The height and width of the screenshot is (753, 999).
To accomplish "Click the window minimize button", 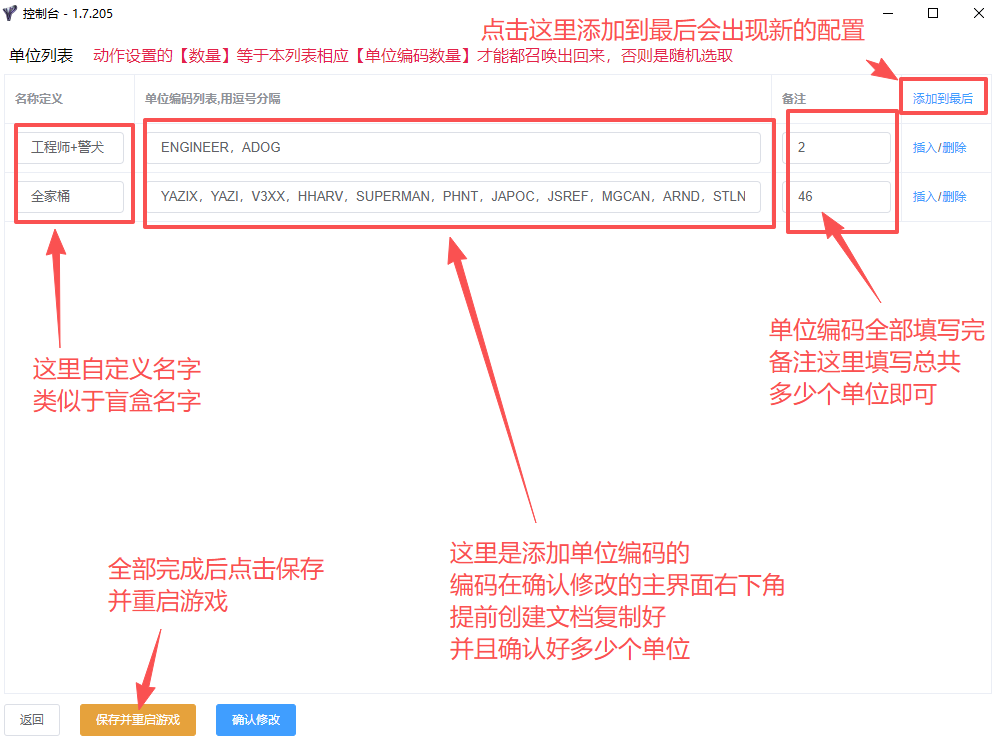I will click(x=888, y=14).
